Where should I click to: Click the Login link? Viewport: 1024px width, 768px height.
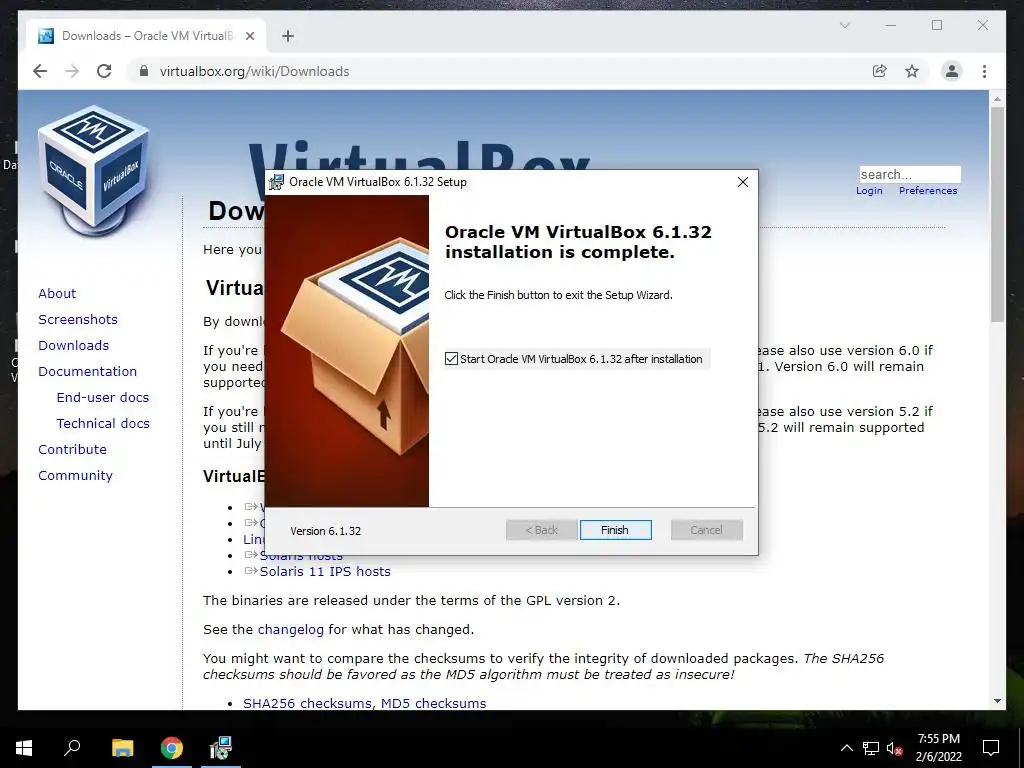[x=869, y=191]
